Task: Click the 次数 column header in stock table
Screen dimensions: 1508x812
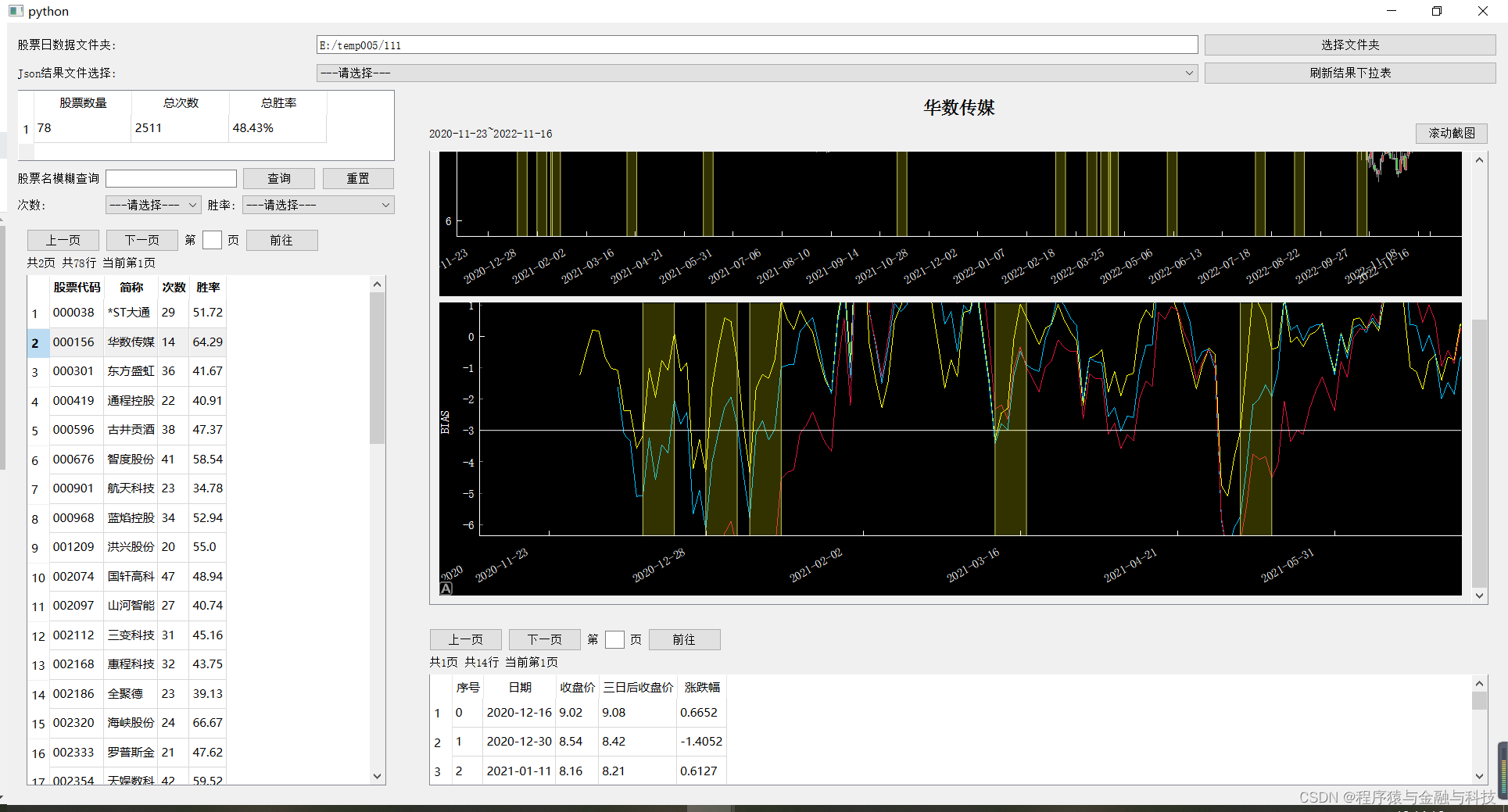Action: (174, 288)
